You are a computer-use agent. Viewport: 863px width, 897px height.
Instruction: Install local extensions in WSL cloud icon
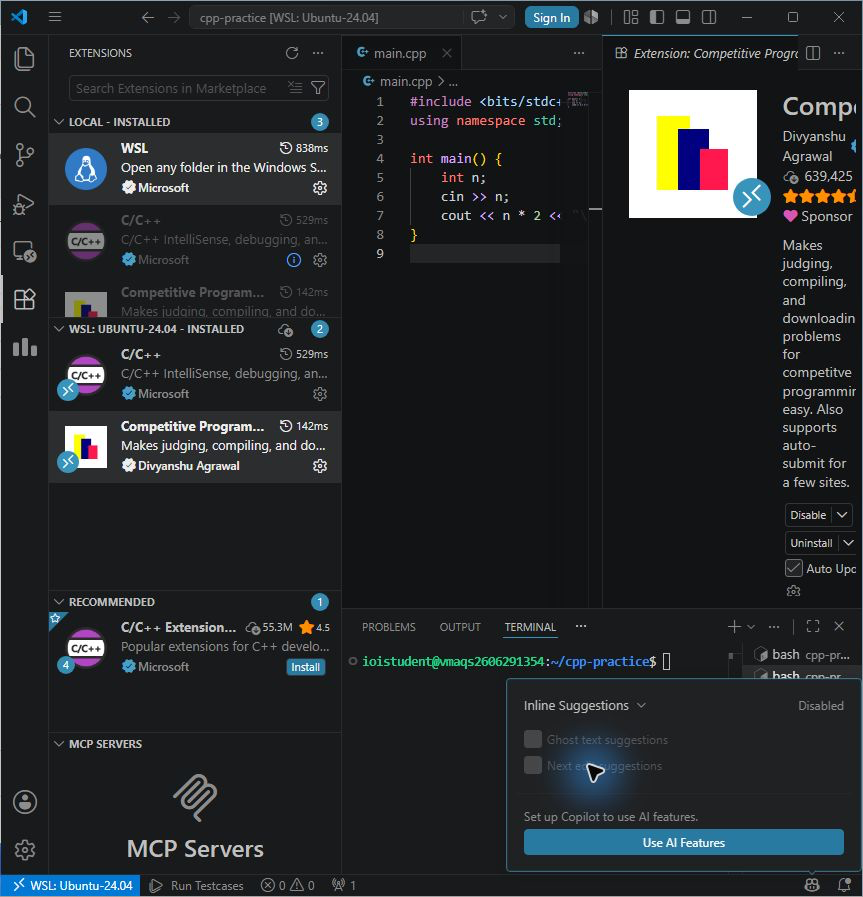tap(285, 330)
